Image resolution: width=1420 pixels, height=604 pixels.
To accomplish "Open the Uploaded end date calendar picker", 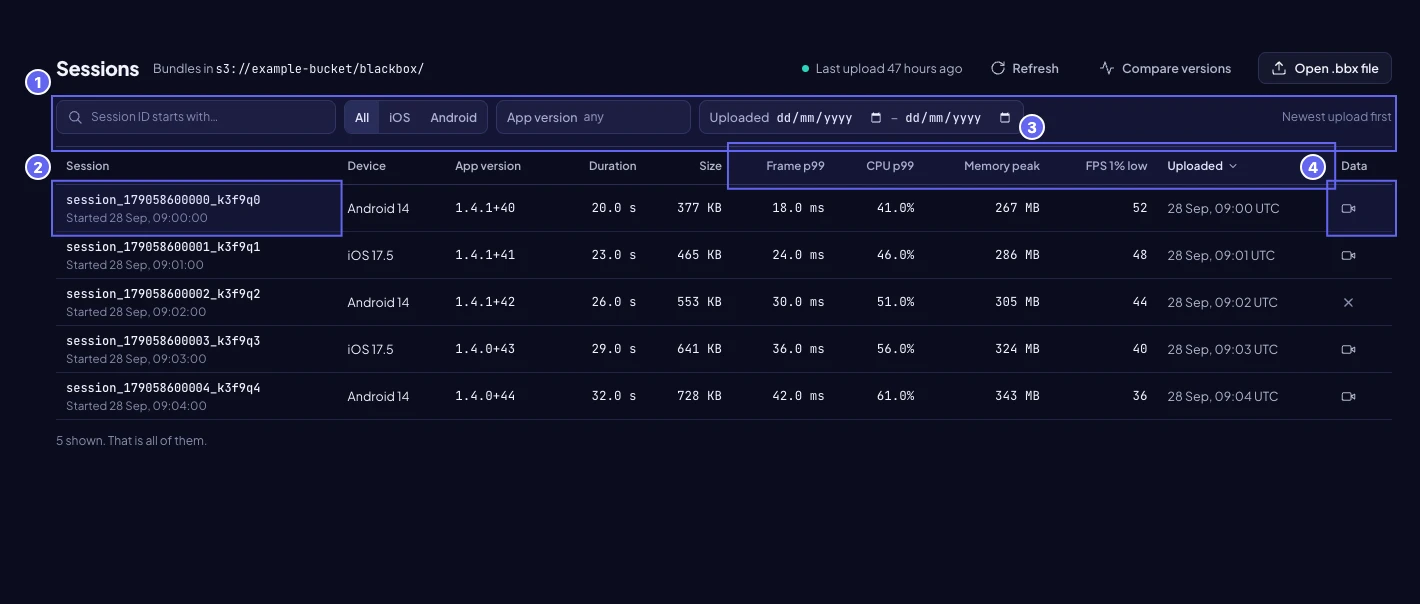I will point(1005,118).
